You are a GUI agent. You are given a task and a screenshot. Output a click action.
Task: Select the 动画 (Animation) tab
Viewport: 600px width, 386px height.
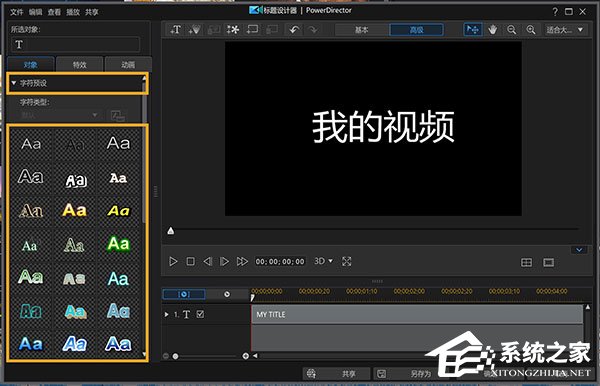tap(128, 64)
